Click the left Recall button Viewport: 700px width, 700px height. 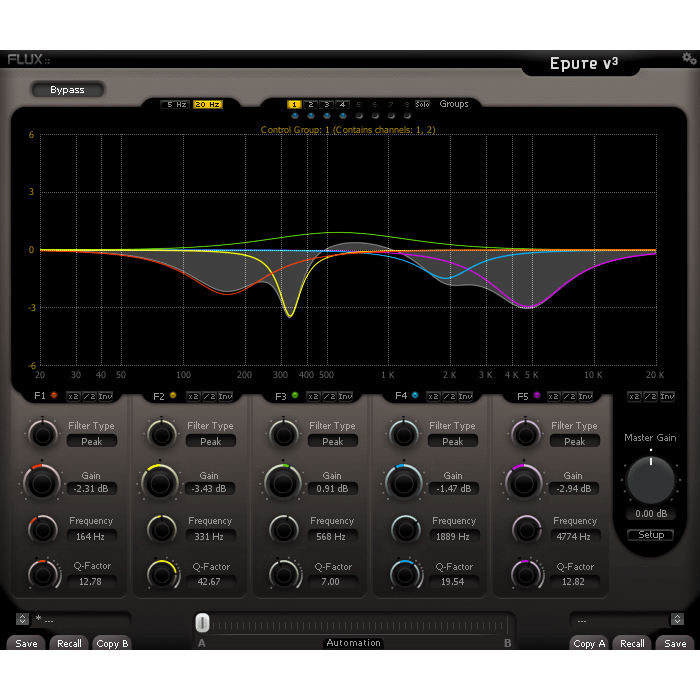70,643
